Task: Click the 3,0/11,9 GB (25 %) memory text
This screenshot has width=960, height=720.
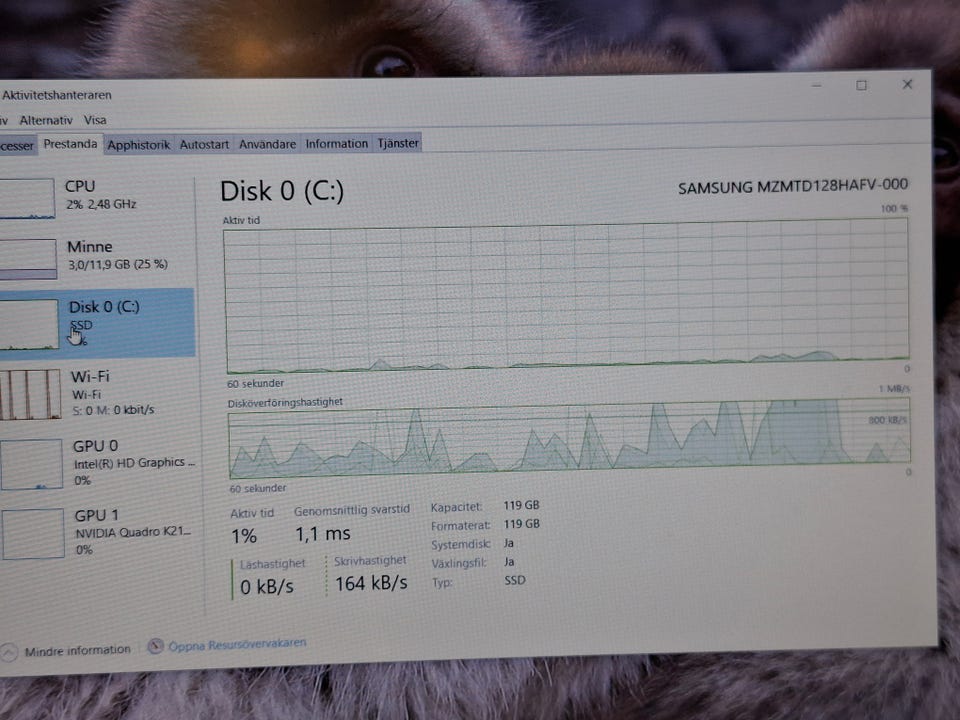Action: 118,264
